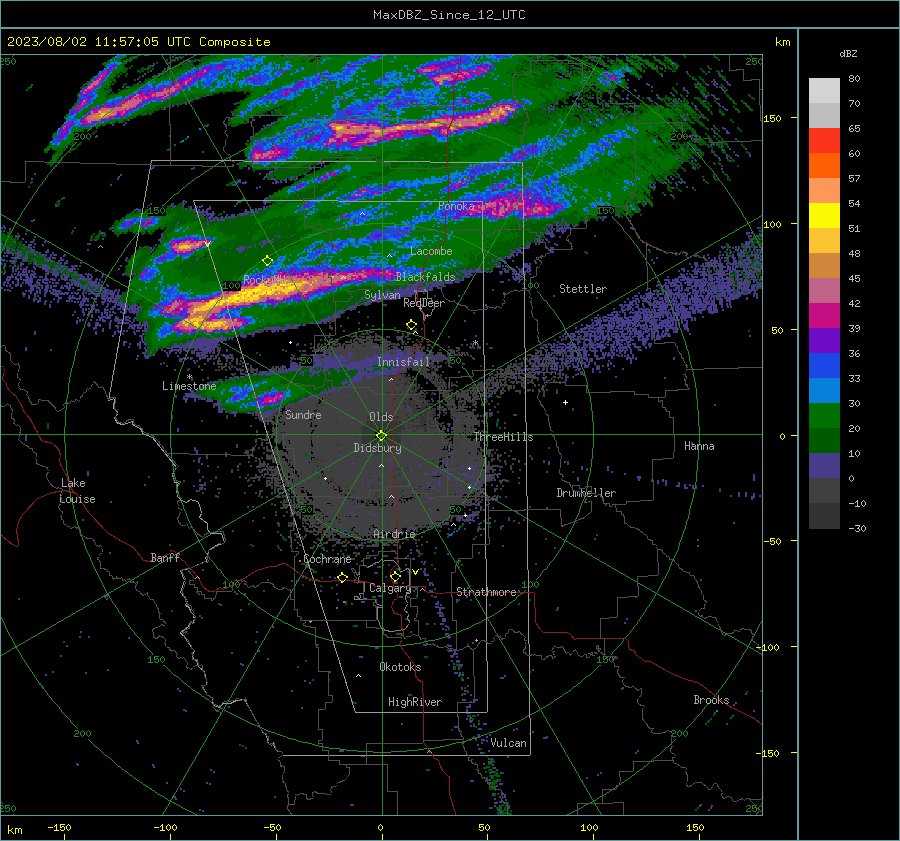
Task: Select the slate purple 10-0 dBZ swatch
Action: (x=824, y=465)
